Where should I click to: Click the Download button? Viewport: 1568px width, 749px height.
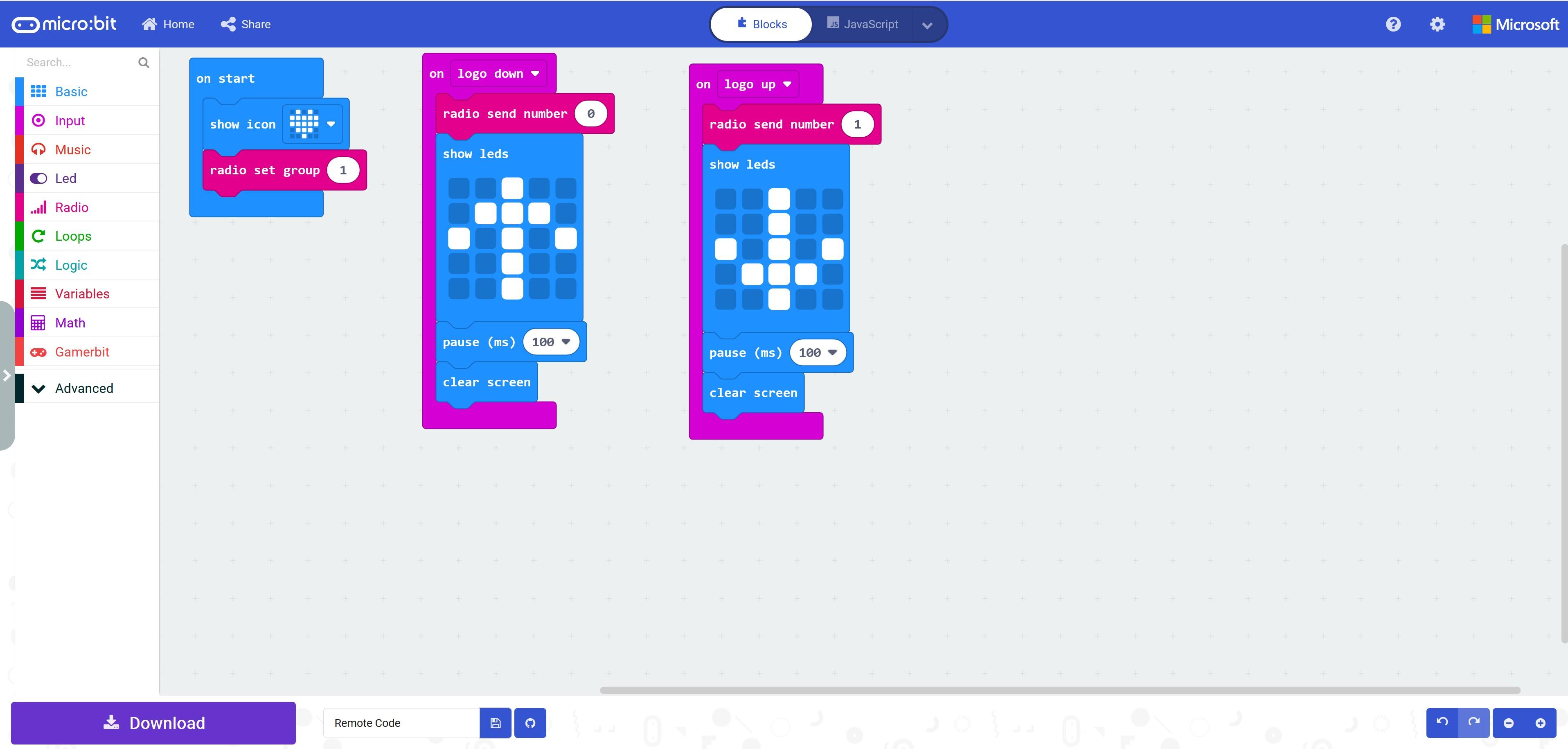click(x=153, y=723)
